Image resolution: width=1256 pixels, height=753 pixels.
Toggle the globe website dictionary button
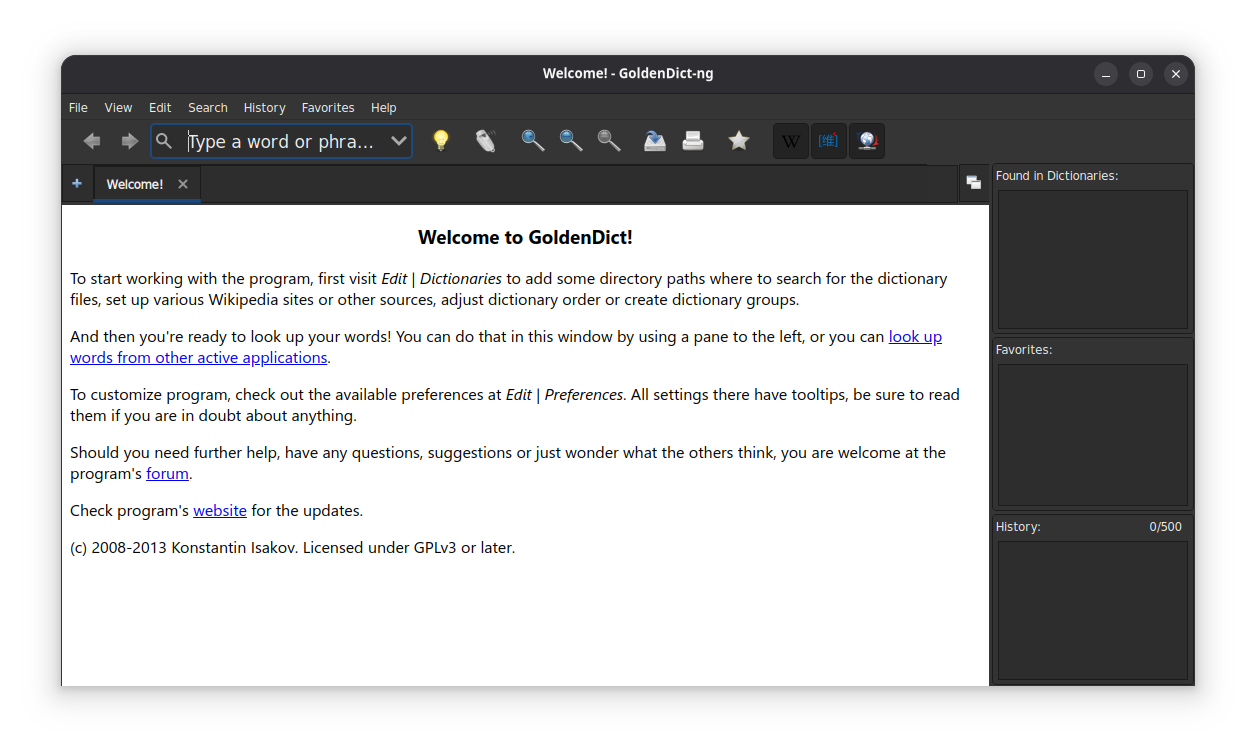pos(867,141)
